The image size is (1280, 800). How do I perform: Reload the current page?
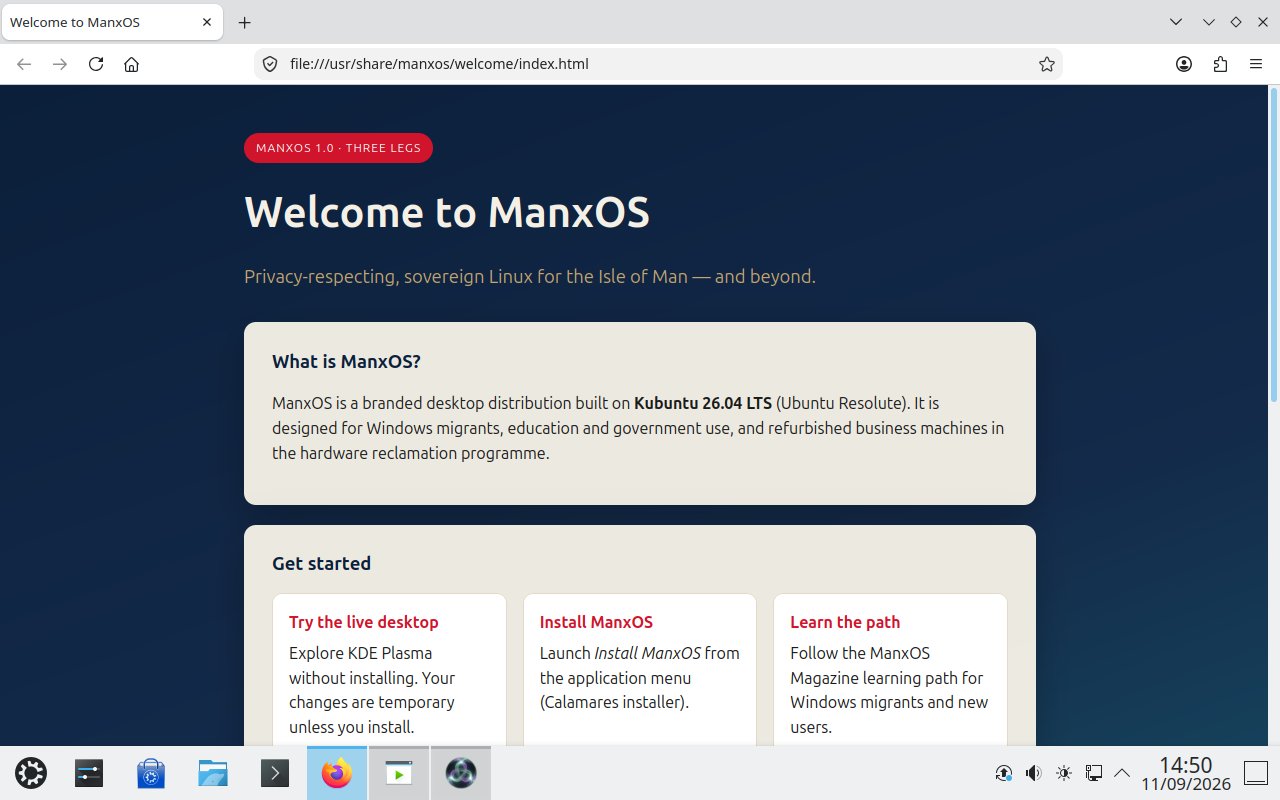point(96,64)
